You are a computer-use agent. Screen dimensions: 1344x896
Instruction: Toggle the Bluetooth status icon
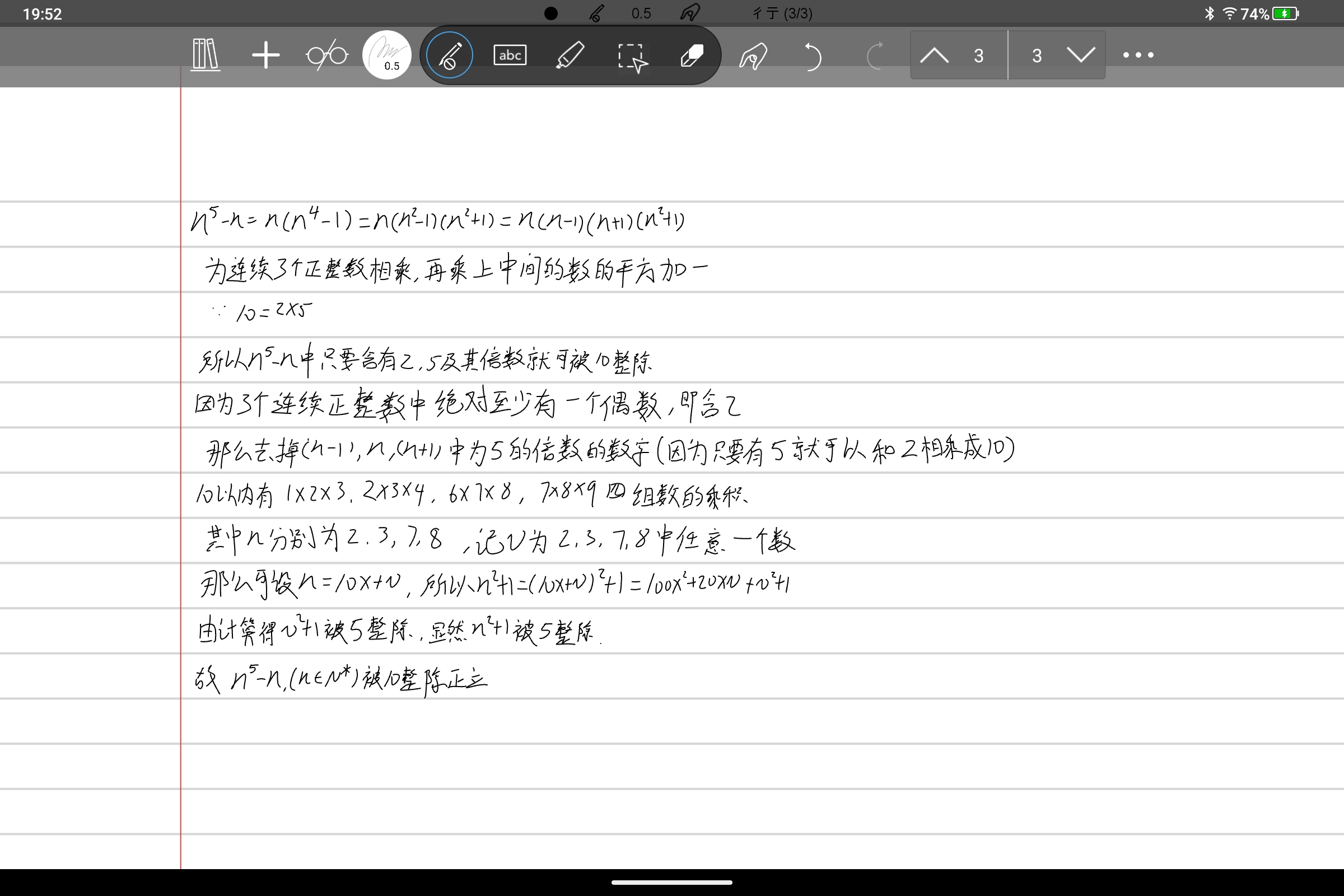1210,12
